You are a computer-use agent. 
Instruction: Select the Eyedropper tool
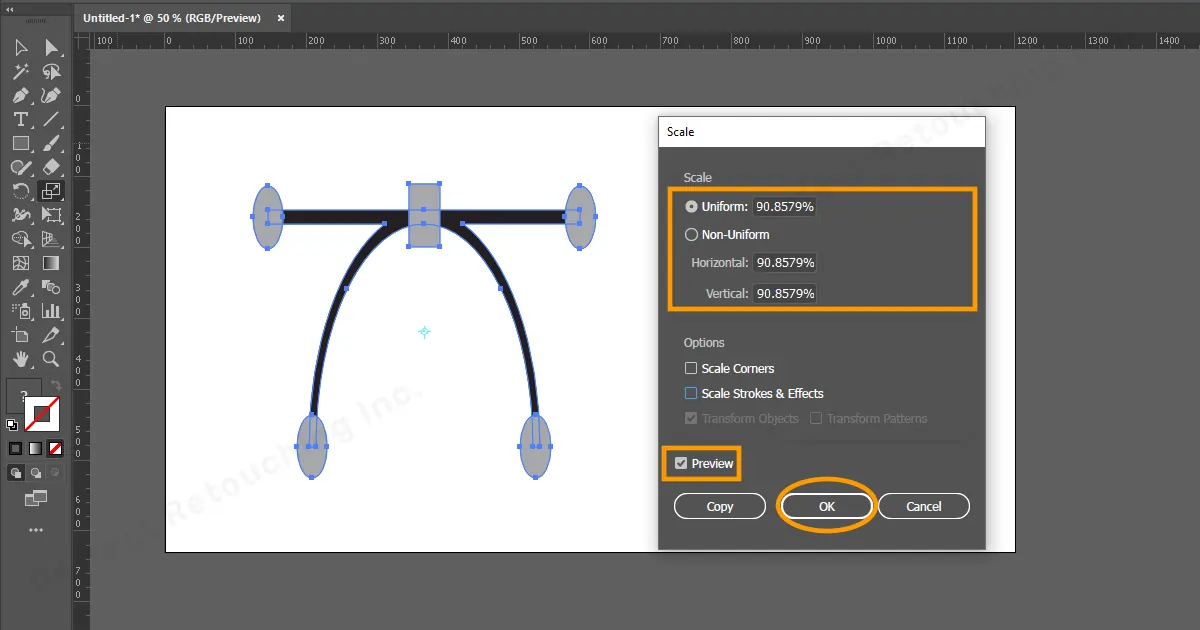(20, 287)
